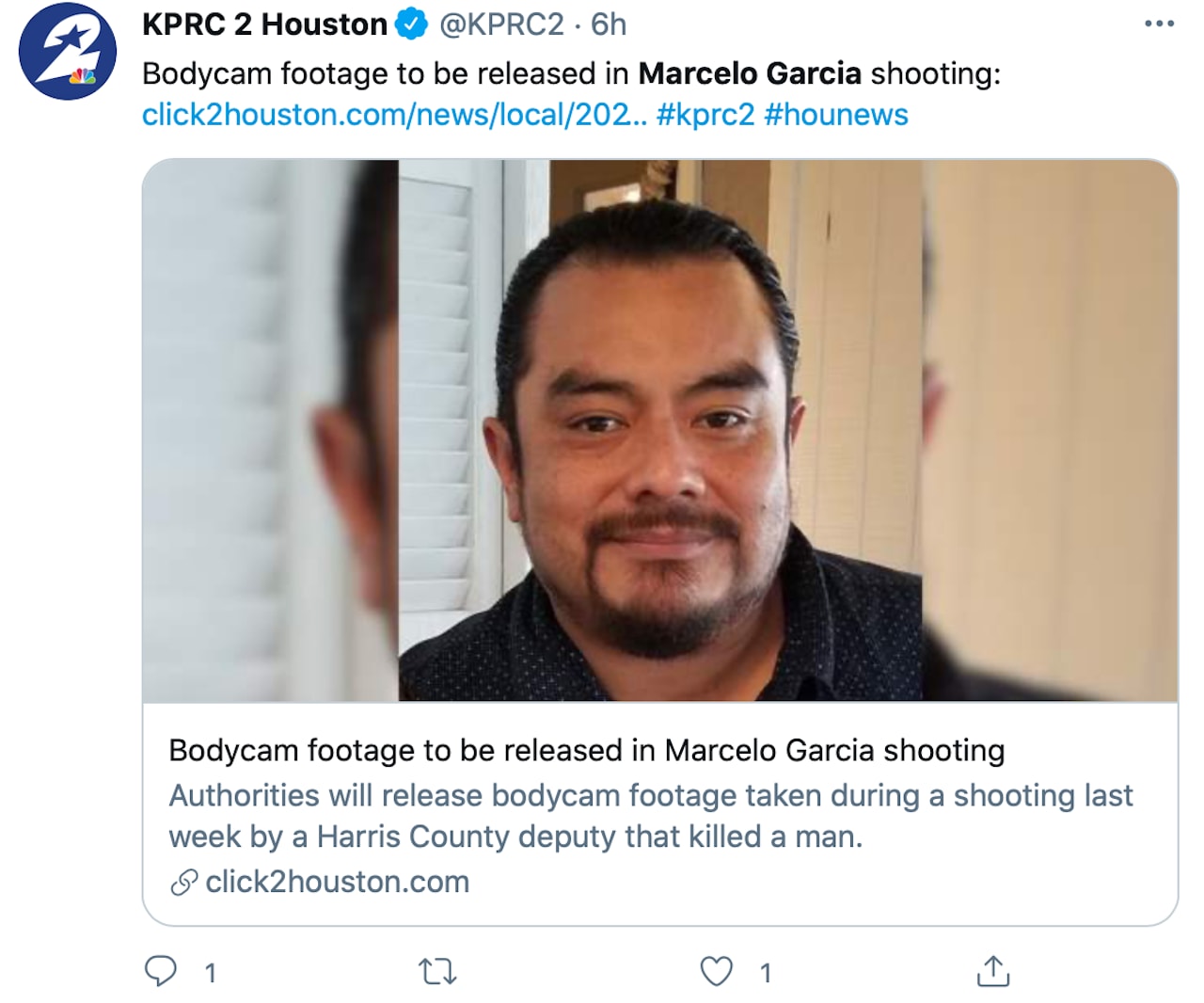Open the three-dot more options menu

click(1159, 24)
